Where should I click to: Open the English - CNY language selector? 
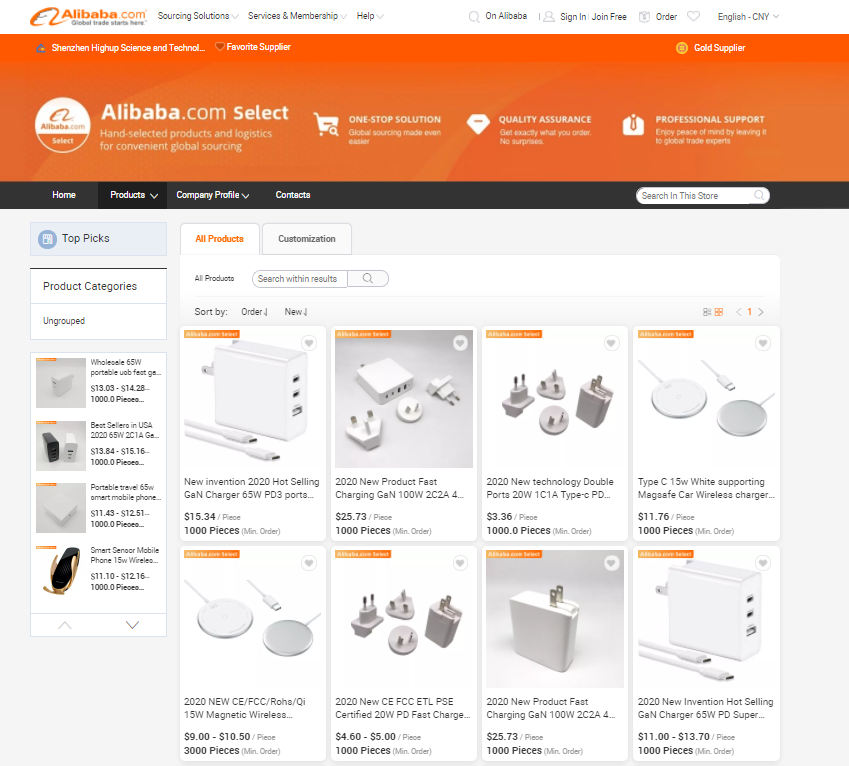(x=748, y=17)
